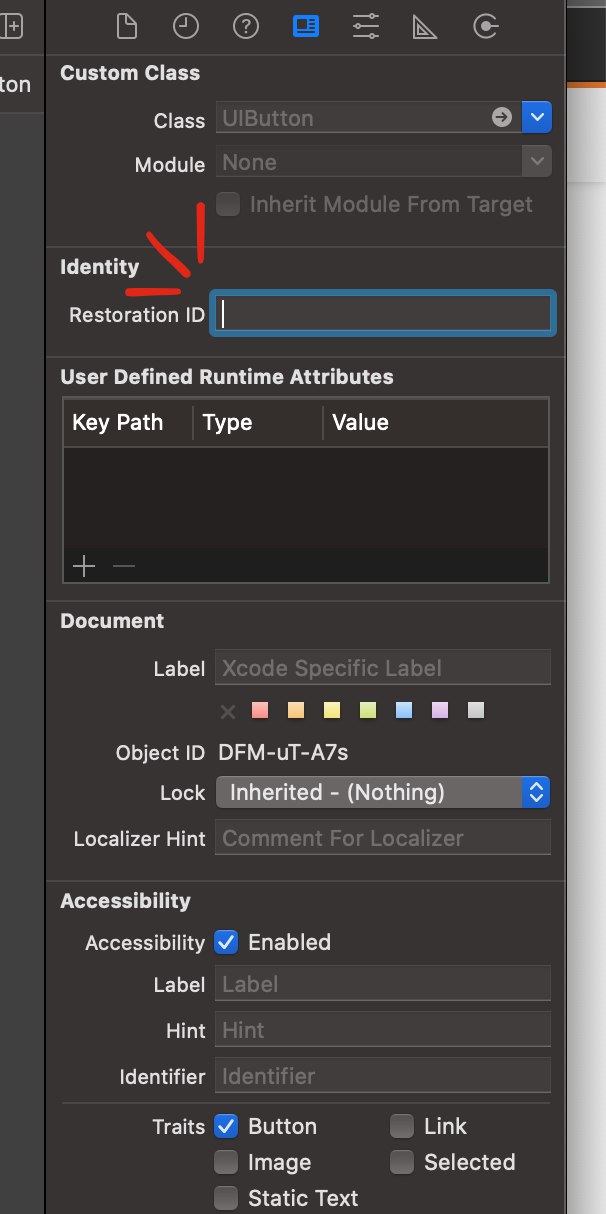The image size is (606, 1214).
Task: Pick the red document label color
Action: coord(260,711)
